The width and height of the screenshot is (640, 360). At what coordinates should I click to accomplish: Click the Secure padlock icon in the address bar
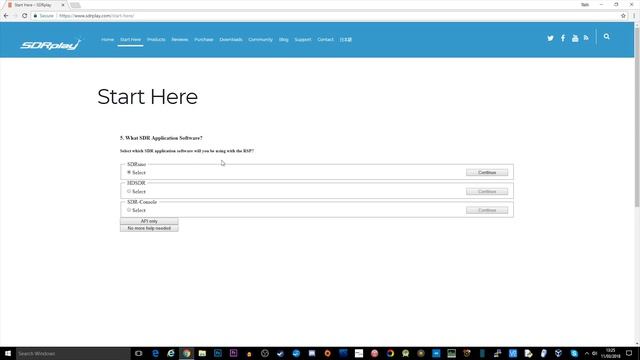pyautogui.click(x=36, y=16)
